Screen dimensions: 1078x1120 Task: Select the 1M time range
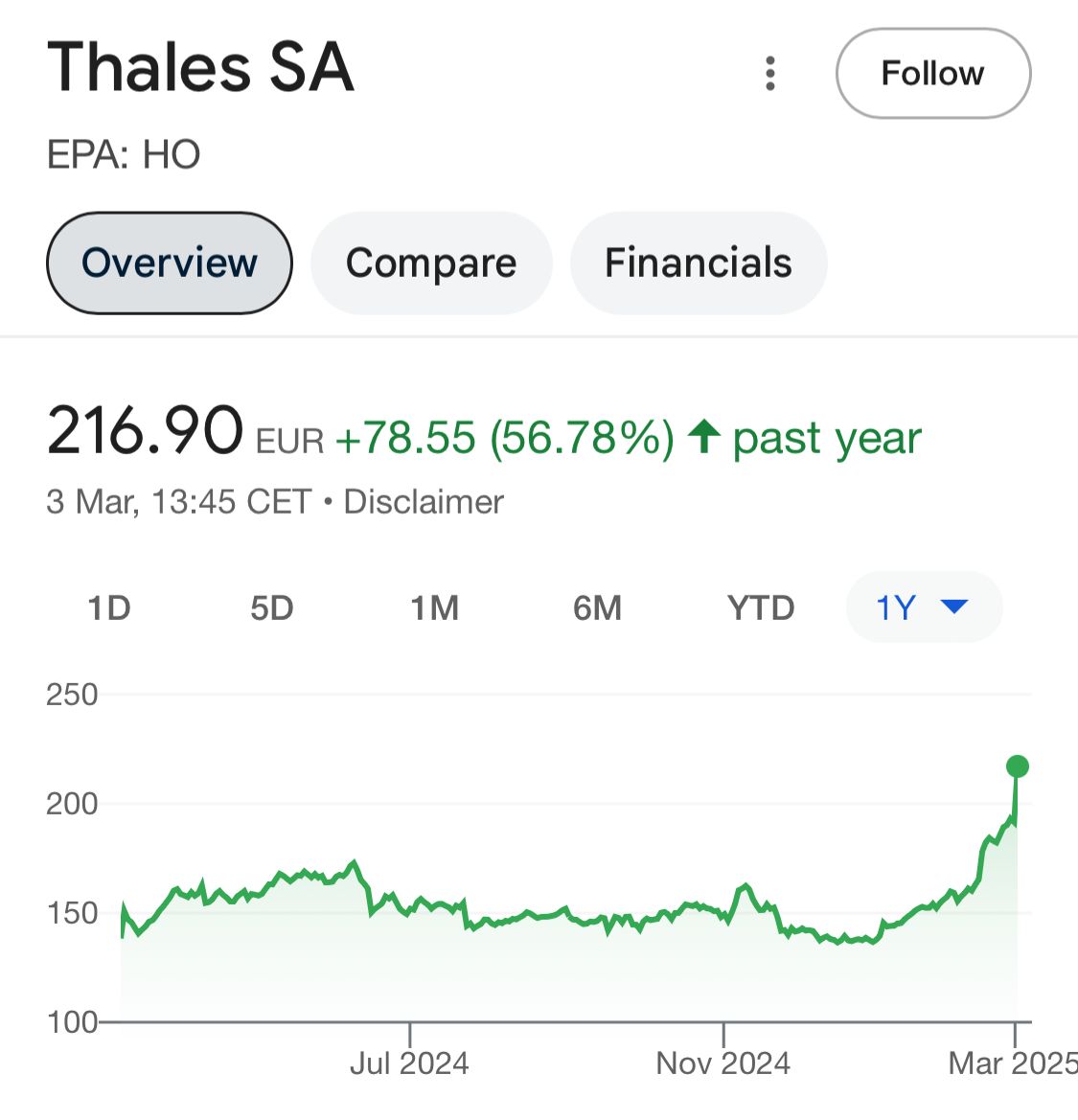[434, 607]
